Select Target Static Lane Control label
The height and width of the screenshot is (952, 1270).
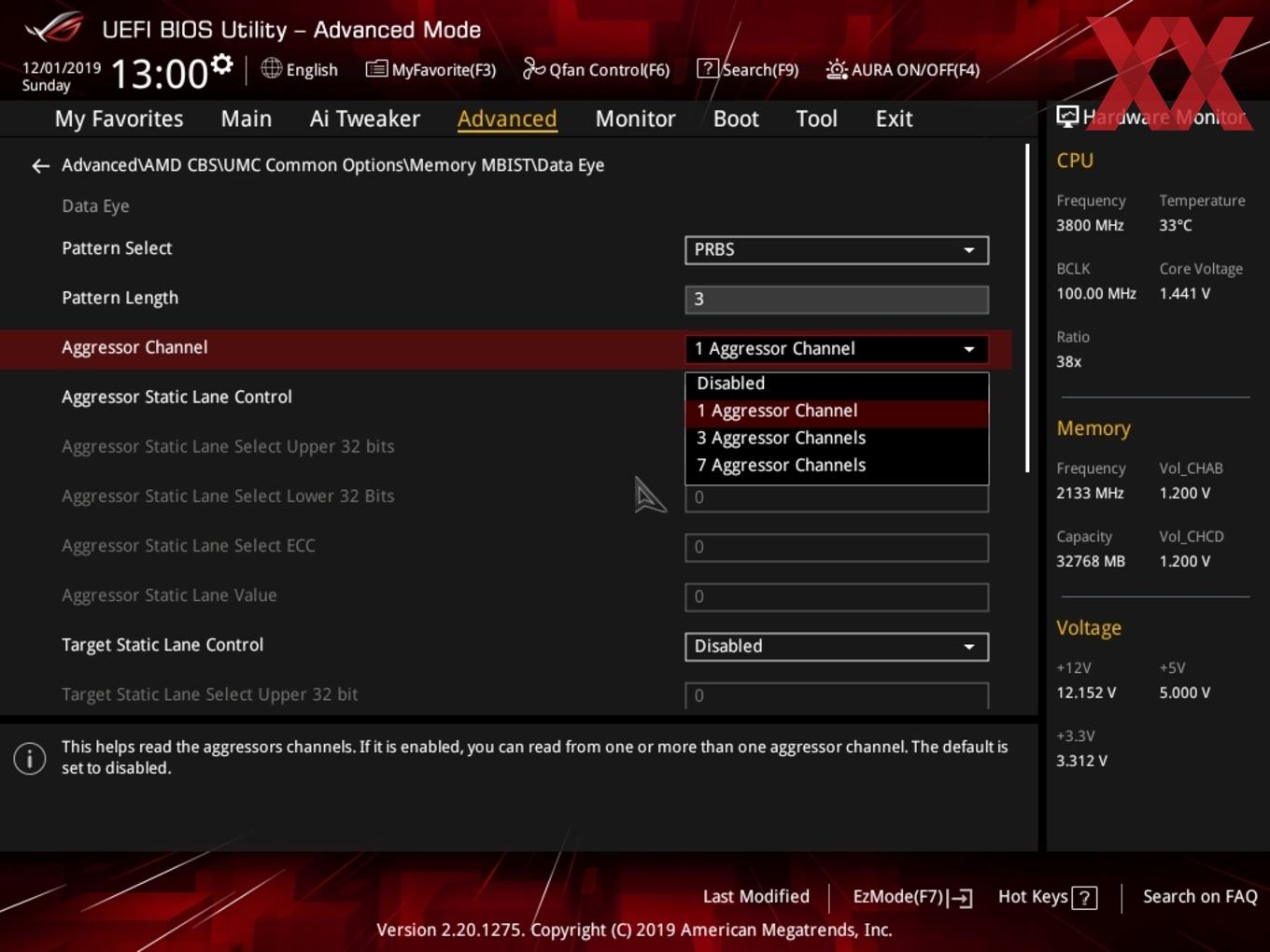click(x=162, y=645)
